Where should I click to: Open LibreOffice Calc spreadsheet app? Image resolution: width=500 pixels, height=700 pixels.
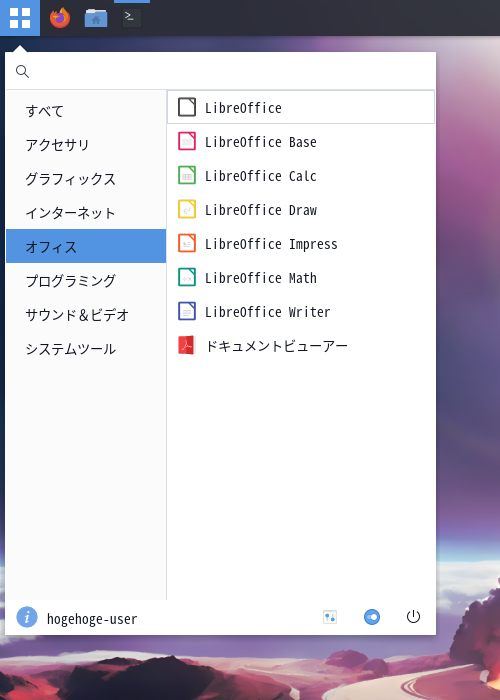pyautogui.click(x=300, y=176)
